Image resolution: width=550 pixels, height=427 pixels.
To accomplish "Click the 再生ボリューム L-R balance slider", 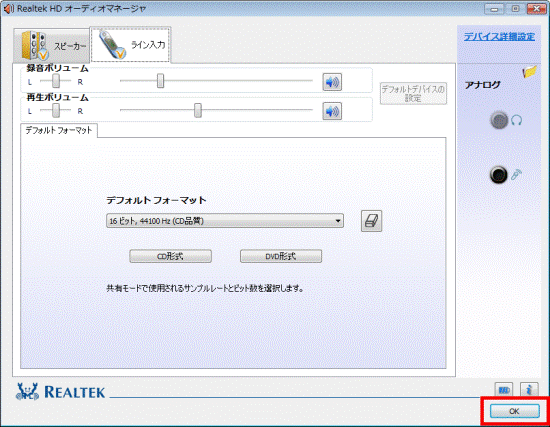I will tap(55, 111).
